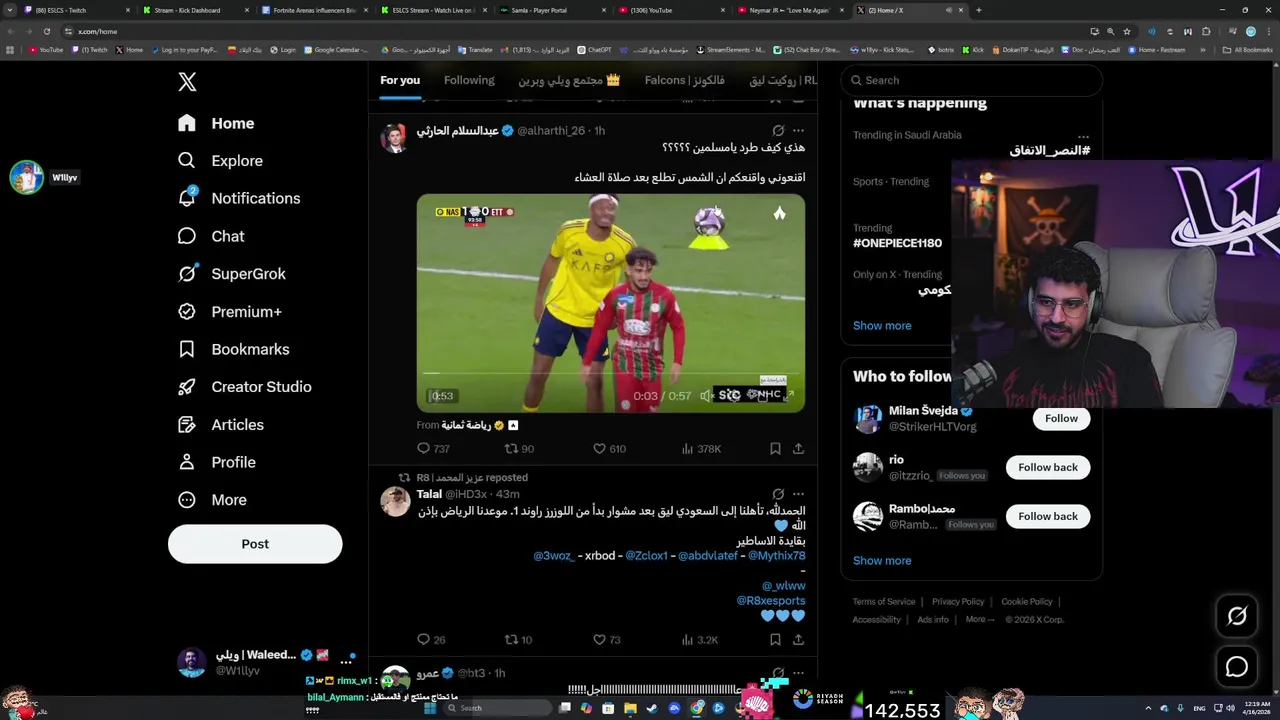
Task: Open the Premium+ page
Action: coord(229,311)
